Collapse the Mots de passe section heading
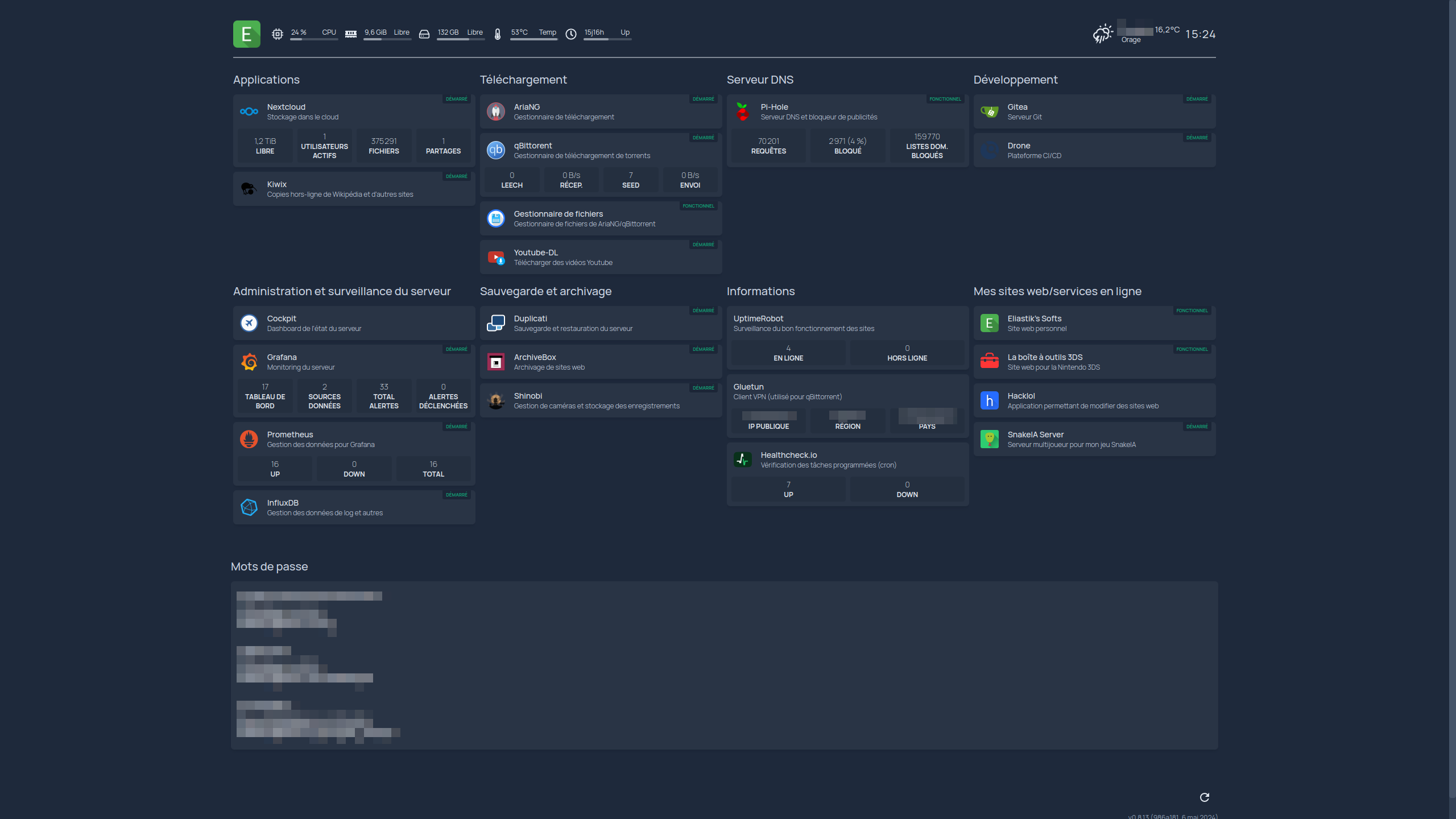 point(269,566)
